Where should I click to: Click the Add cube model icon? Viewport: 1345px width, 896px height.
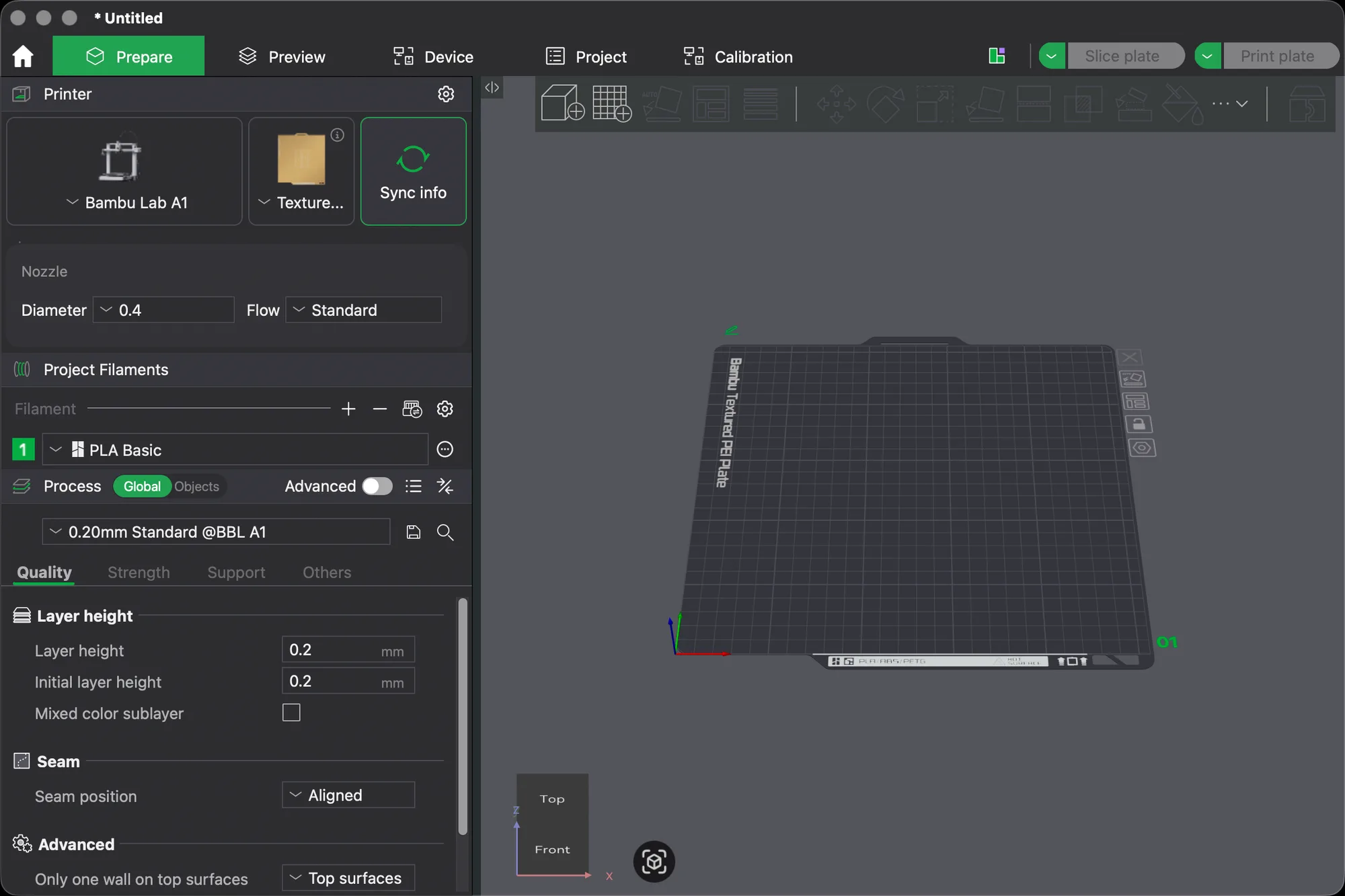(562, 103)
